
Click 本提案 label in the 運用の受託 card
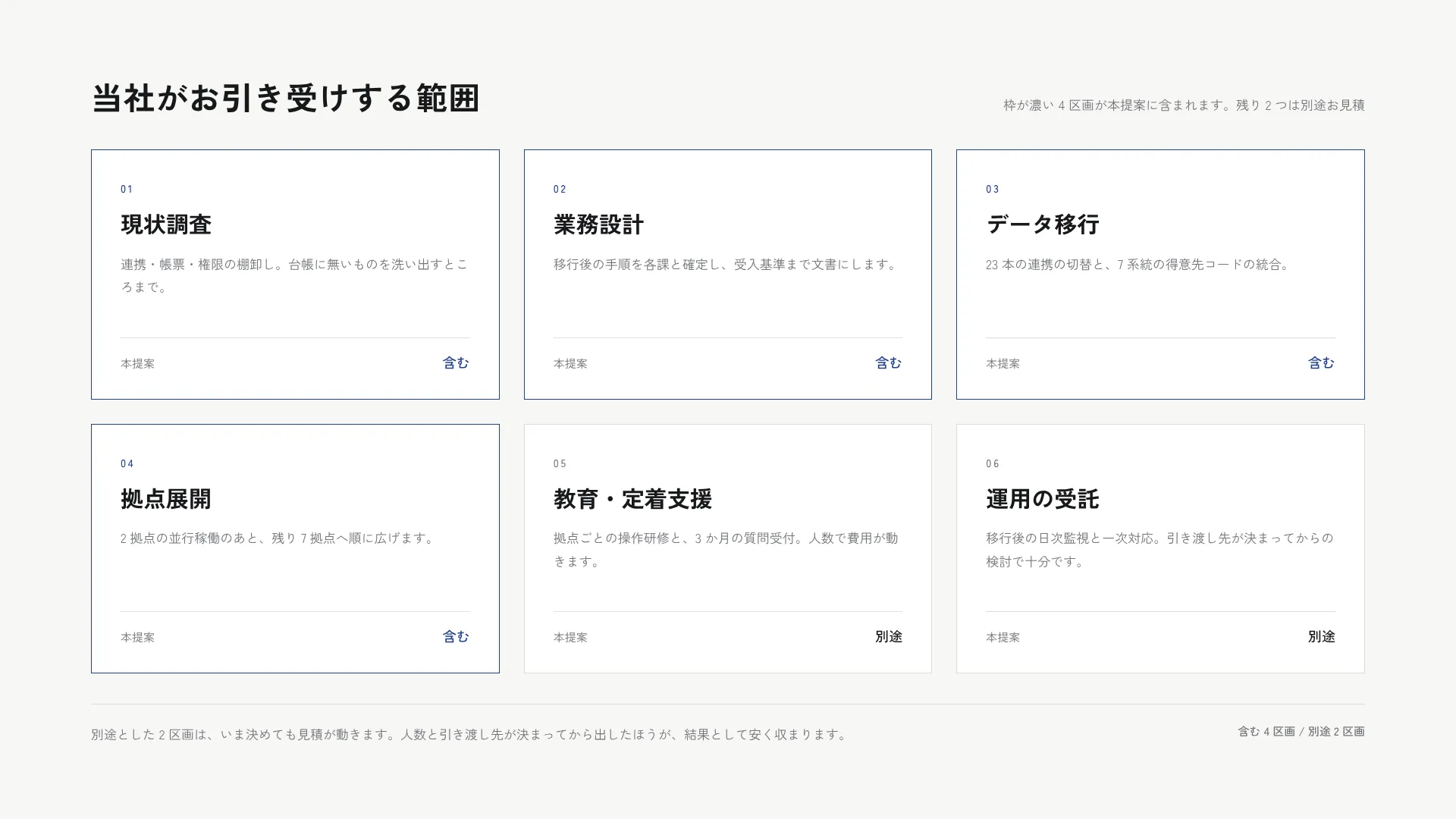[x=1003, y=638]
